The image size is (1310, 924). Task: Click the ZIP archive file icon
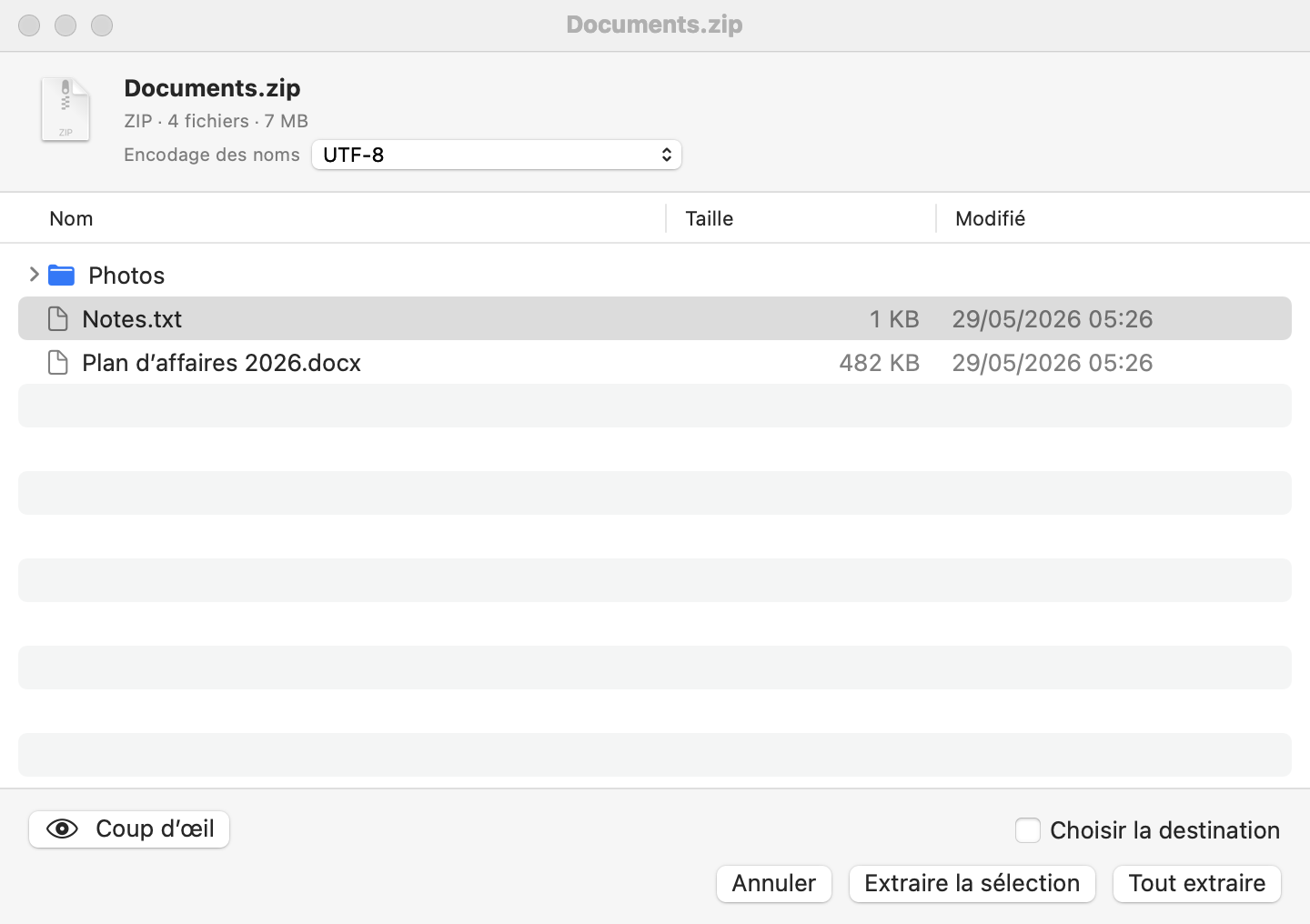tap(65, 109)
